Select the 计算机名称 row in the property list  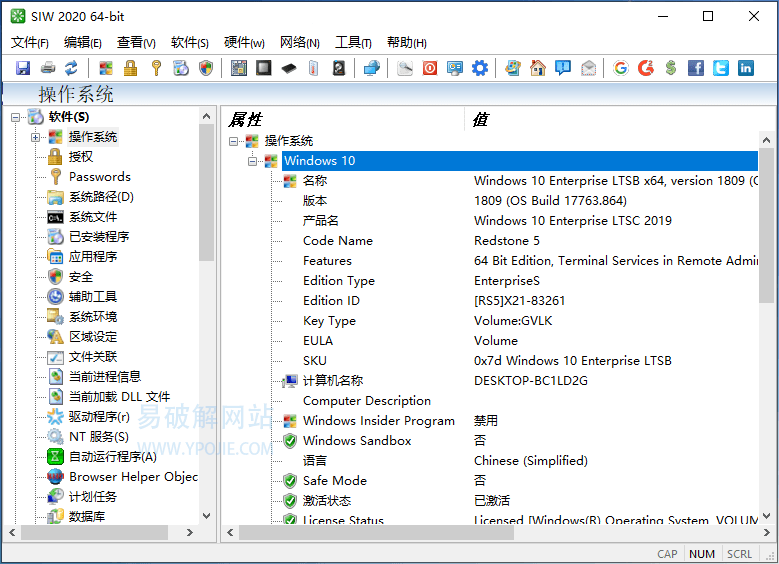coord(332,381)
